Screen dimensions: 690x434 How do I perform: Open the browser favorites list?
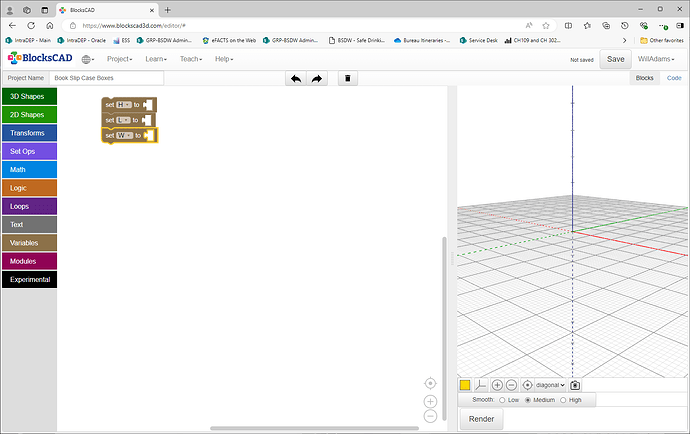[587, 26]
